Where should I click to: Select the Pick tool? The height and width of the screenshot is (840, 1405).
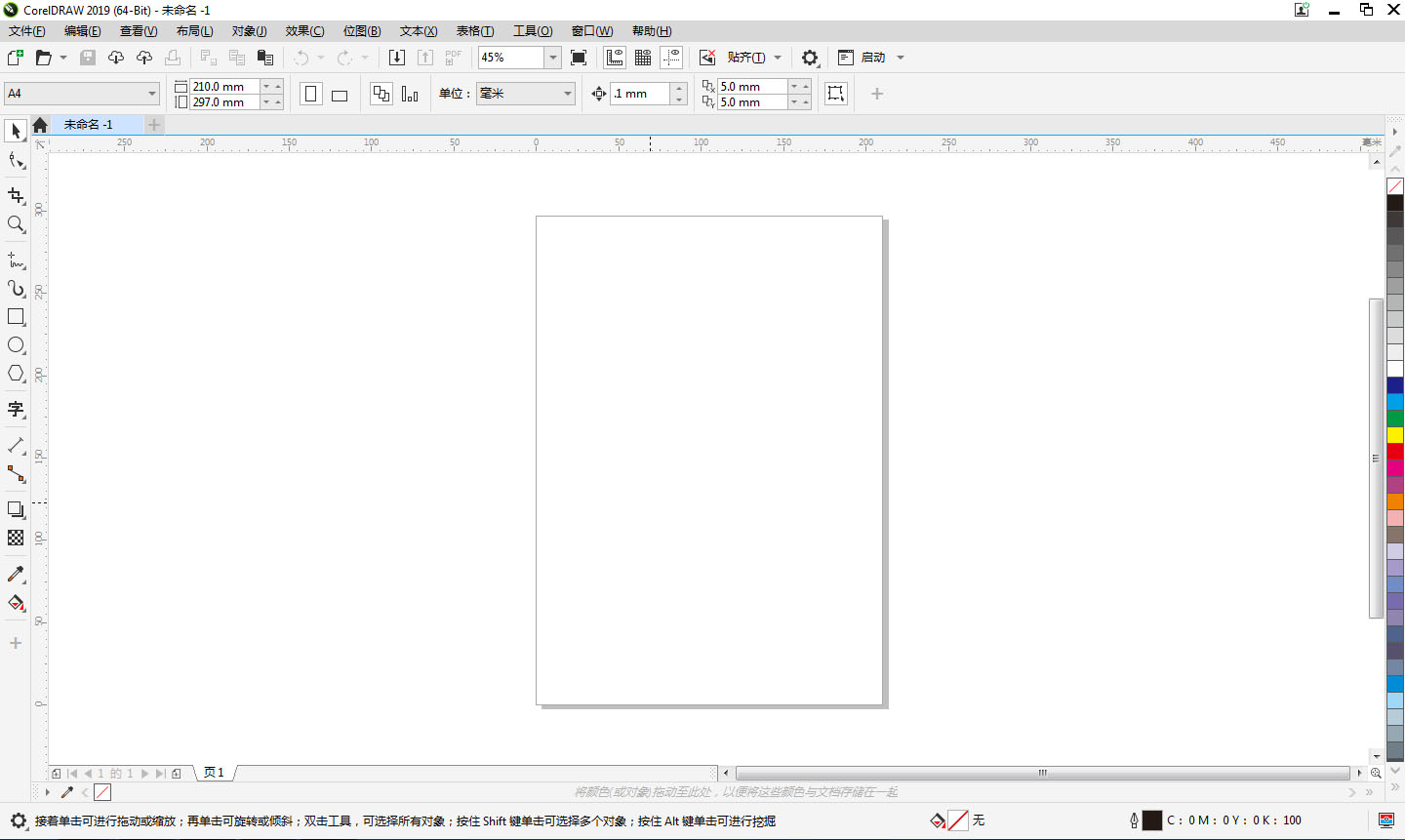tap(16, 130)
